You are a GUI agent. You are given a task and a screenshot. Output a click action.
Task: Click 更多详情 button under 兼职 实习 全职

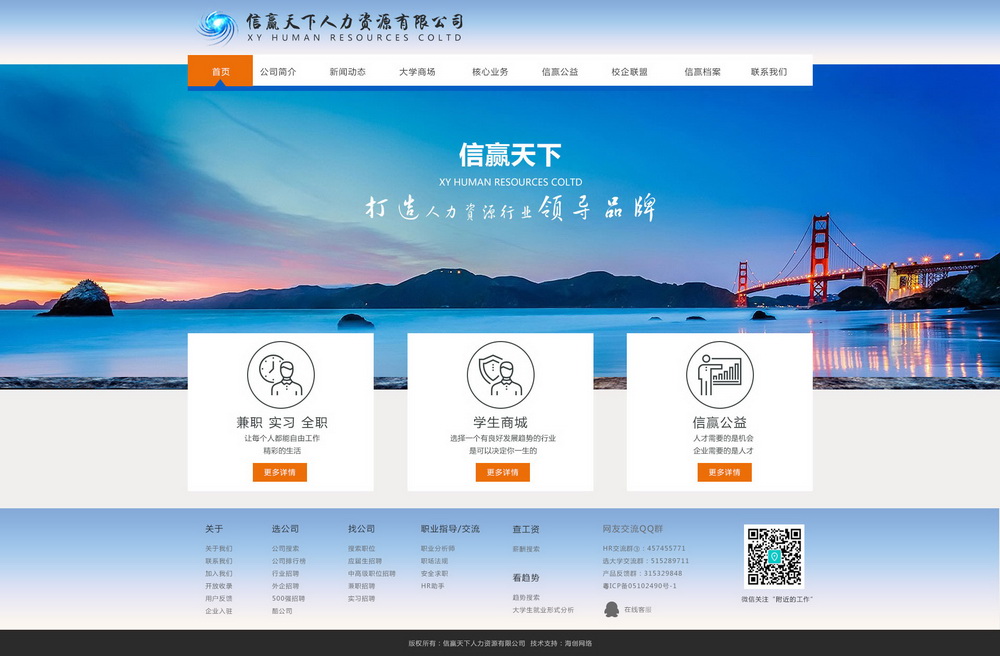(x=280, y=472)
